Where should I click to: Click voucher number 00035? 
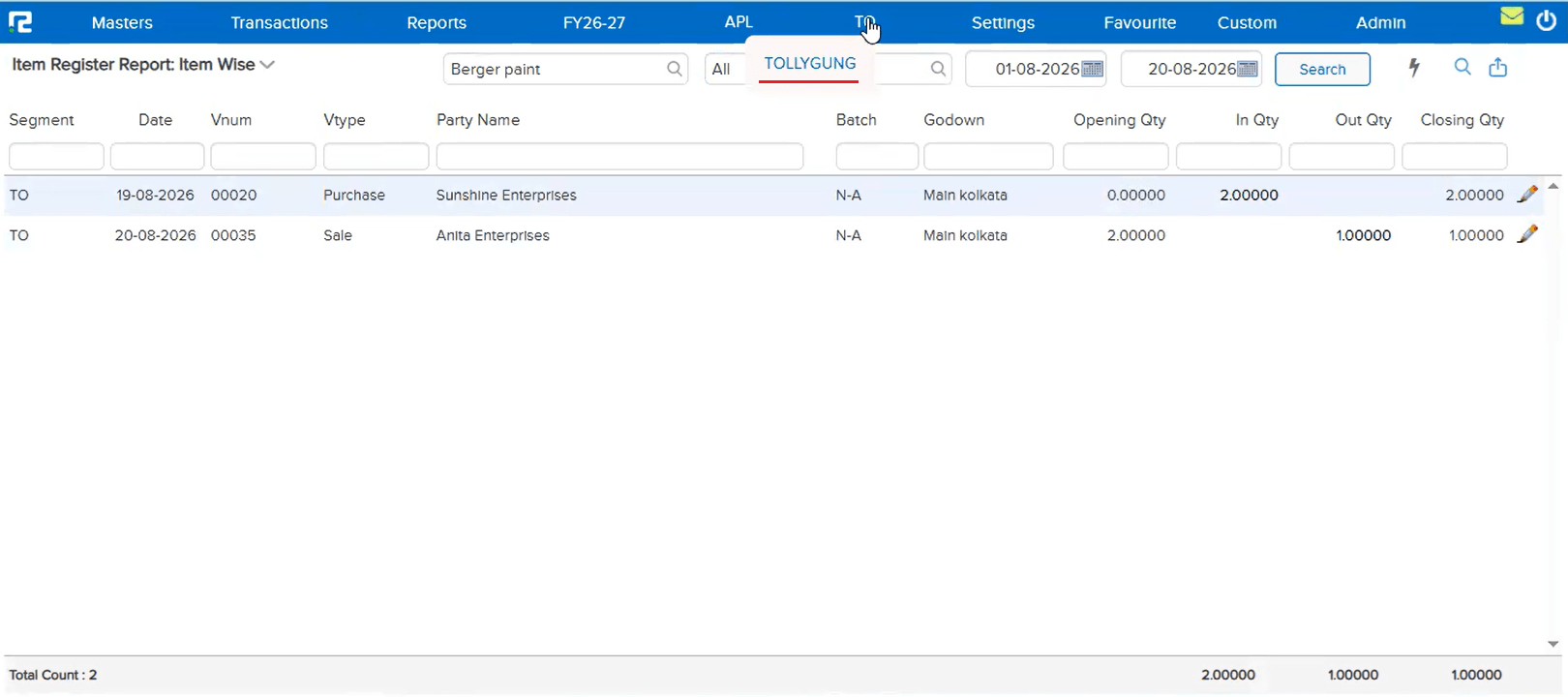coord(233,235)
